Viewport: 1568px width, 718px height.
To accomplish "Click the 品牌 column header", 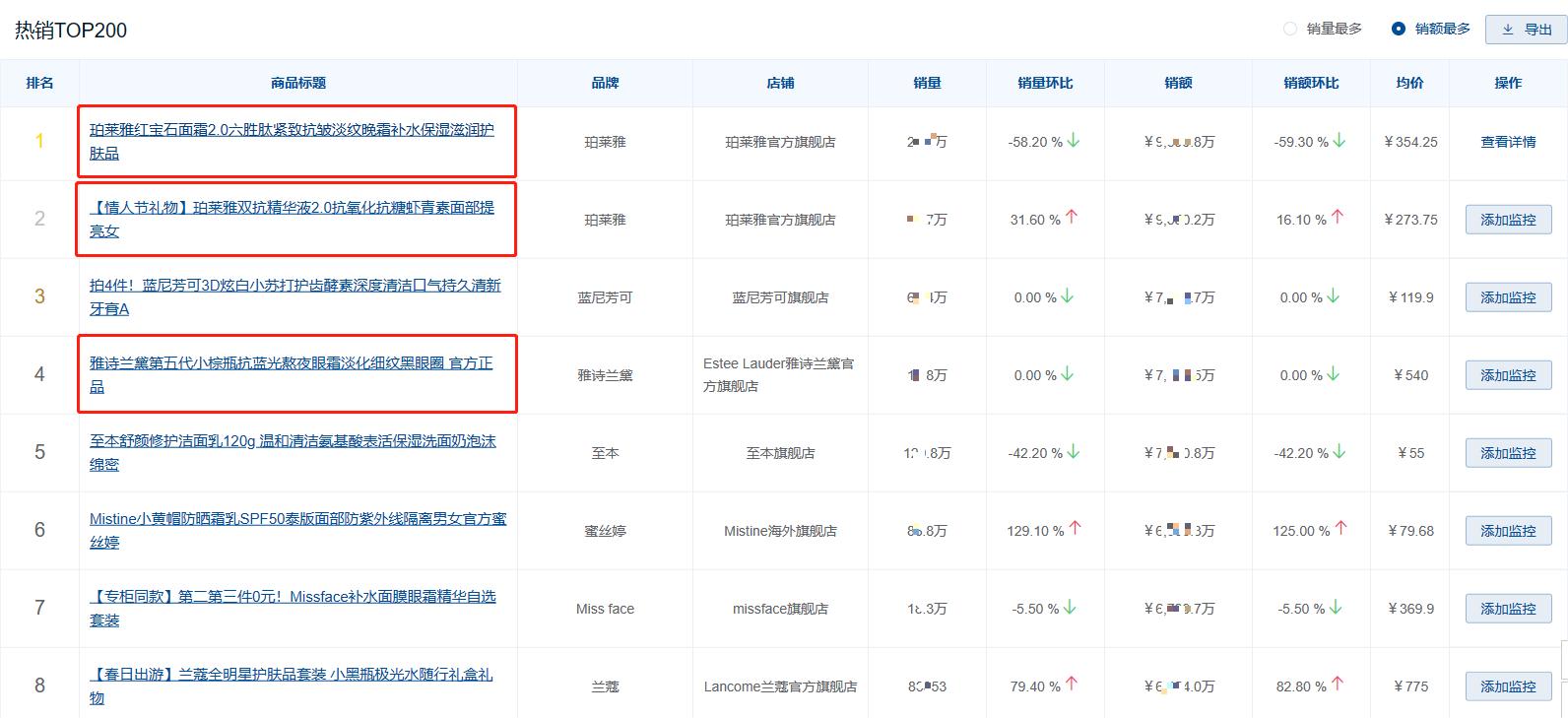I will pos(605,84).
